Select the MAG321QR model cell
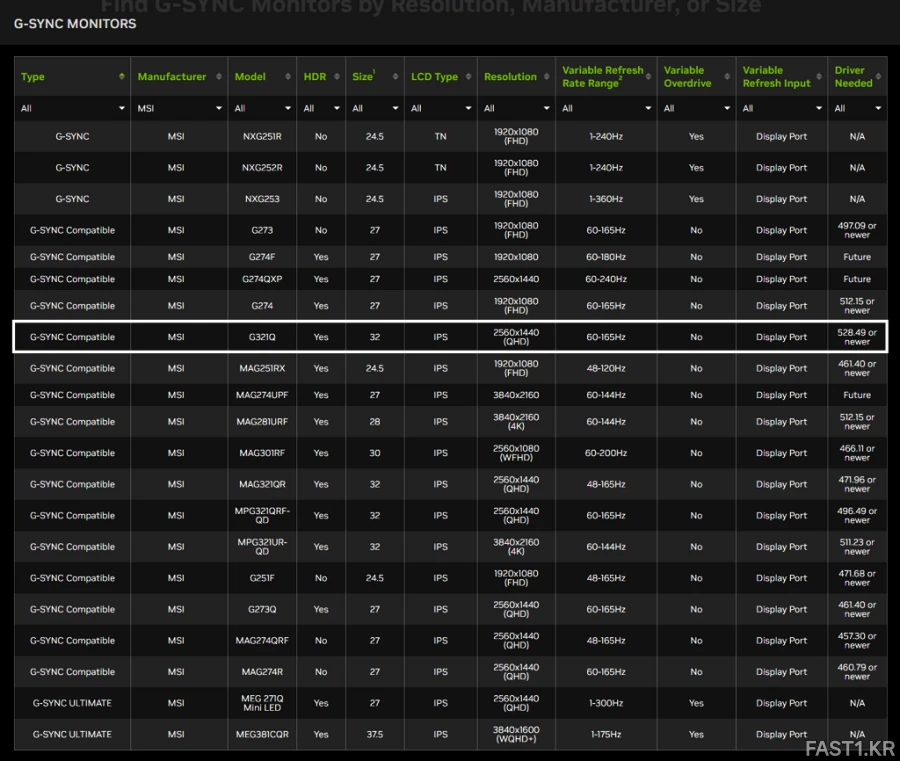This screenshot has width=900, height=761. click(262, 484)
